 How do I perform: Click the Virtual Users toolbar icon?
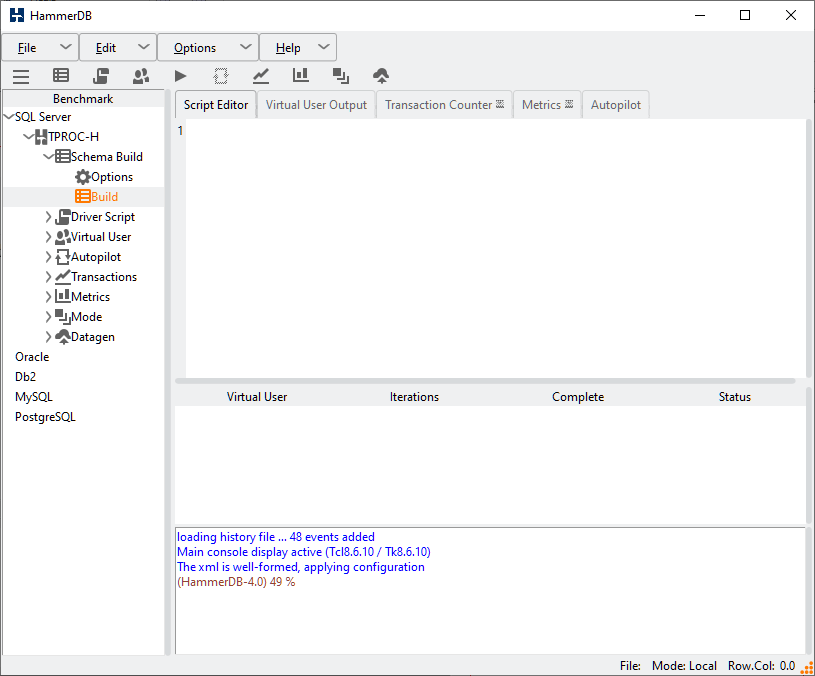[x=141, y=76]
